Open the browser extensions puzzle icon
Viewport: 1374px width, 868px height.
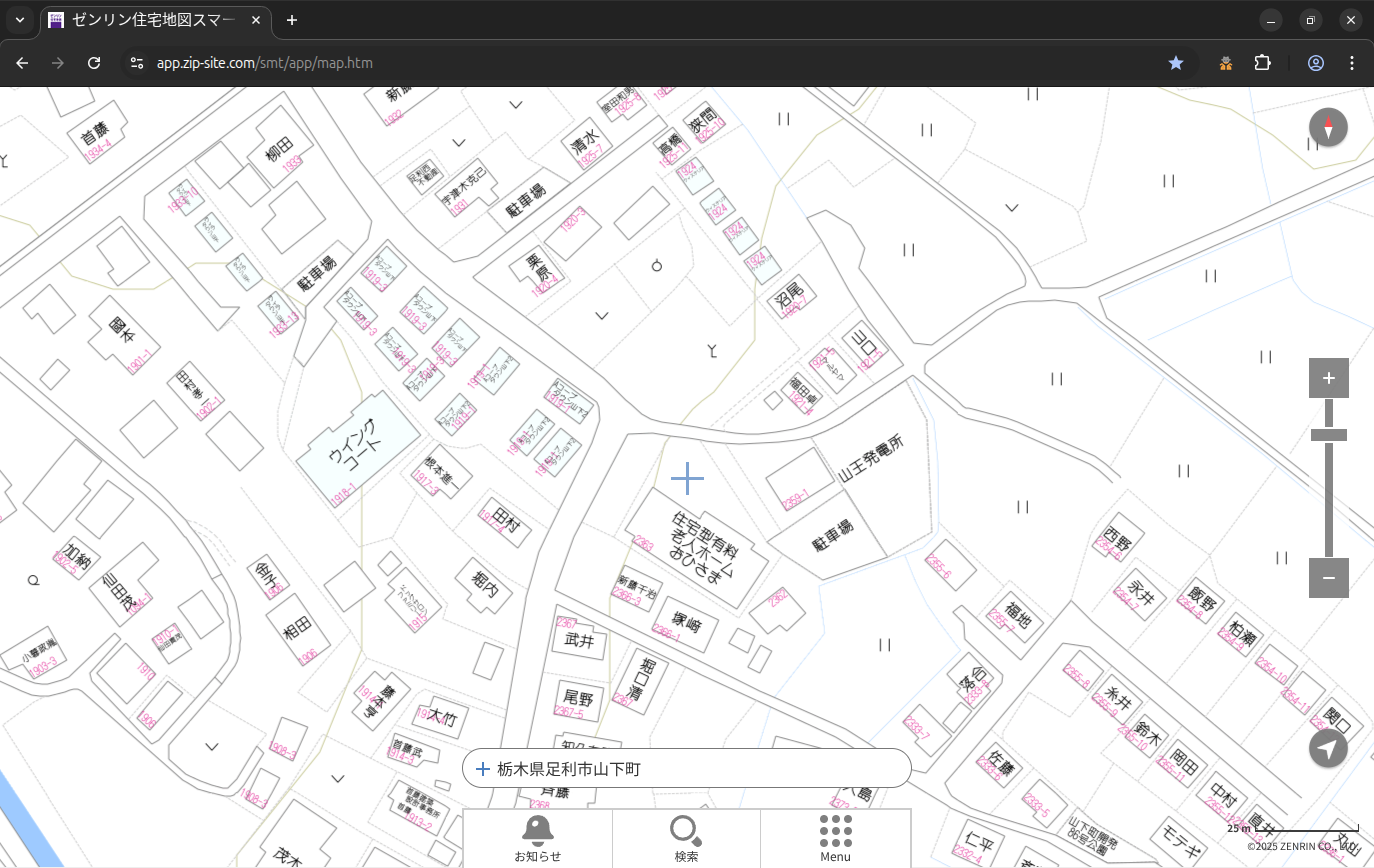pyautogui.click(x=1262, y=63)
